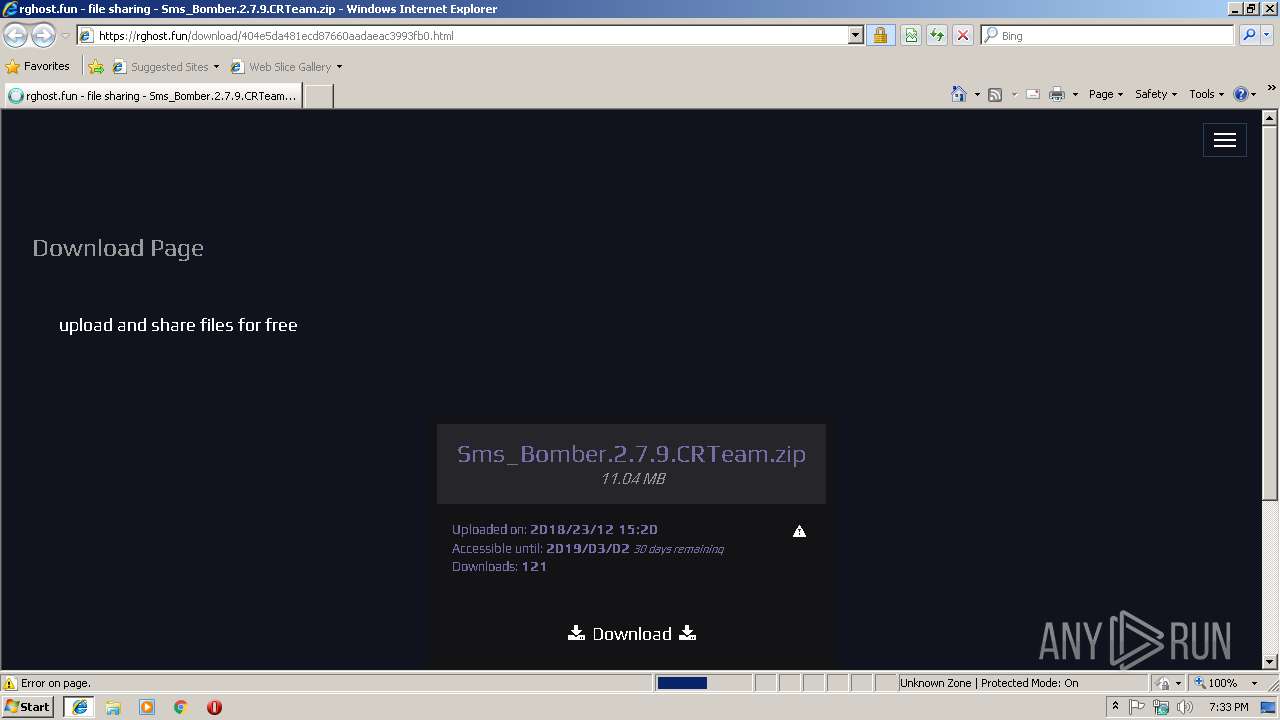Screen dimensions: 1280x720
Task: Open the zoom level 100% dropdown
Action: click(x=1254, y=683)
